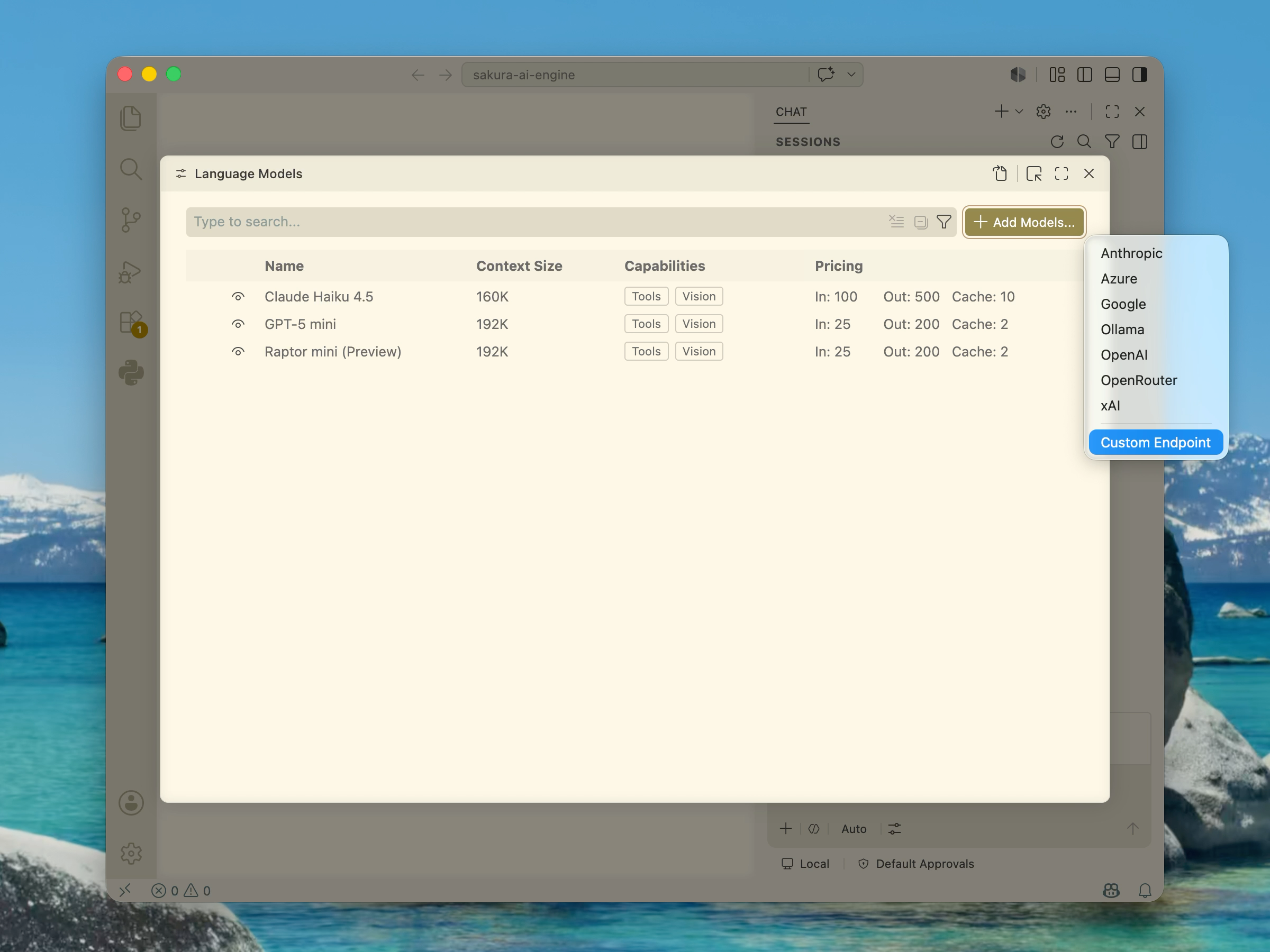Viewport: 1270px width, 952px height.
Task: Click the move-to-window icon in Language Models header
Action: tap(1034, 173)
